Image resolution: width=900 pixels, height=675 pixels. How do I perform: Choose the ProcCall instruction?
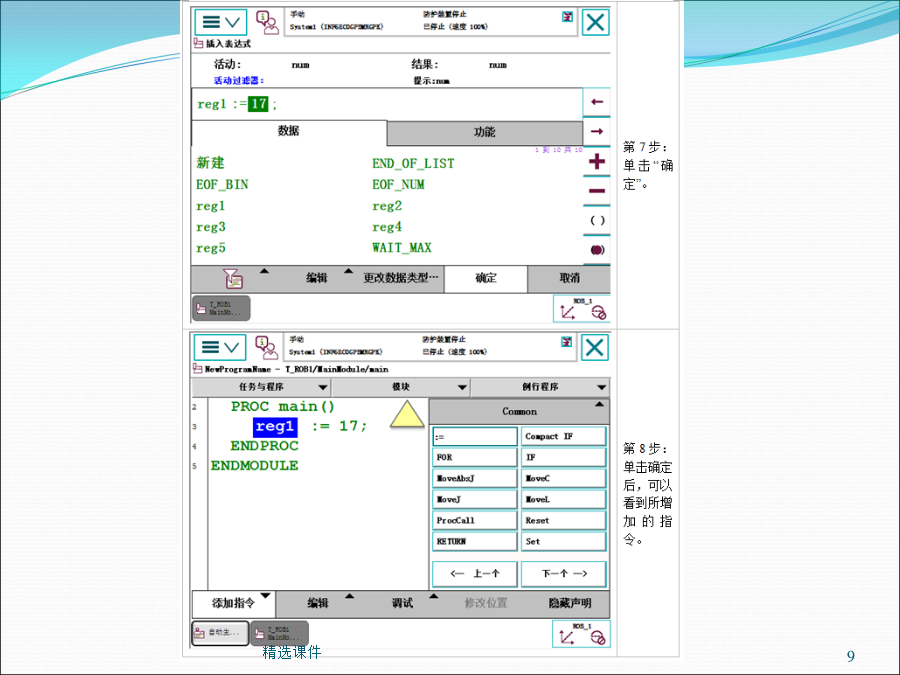[475, 521]
